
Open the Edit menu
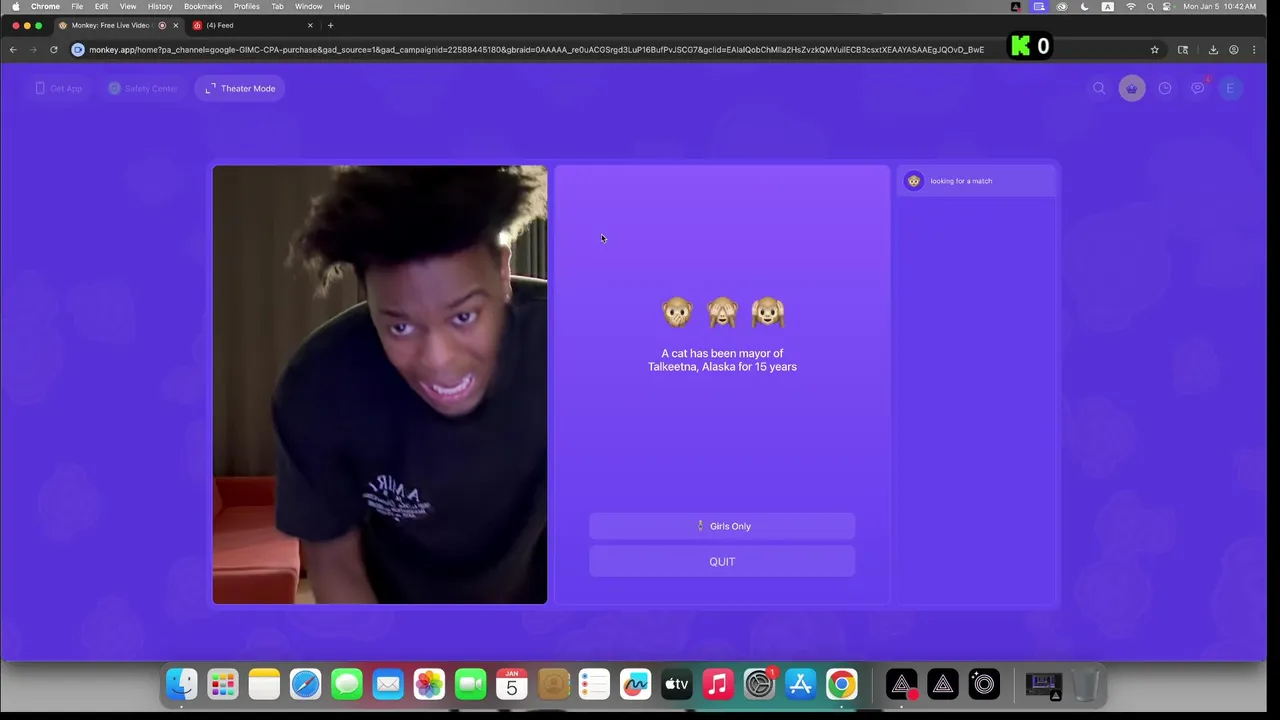[x=101, y=6]
